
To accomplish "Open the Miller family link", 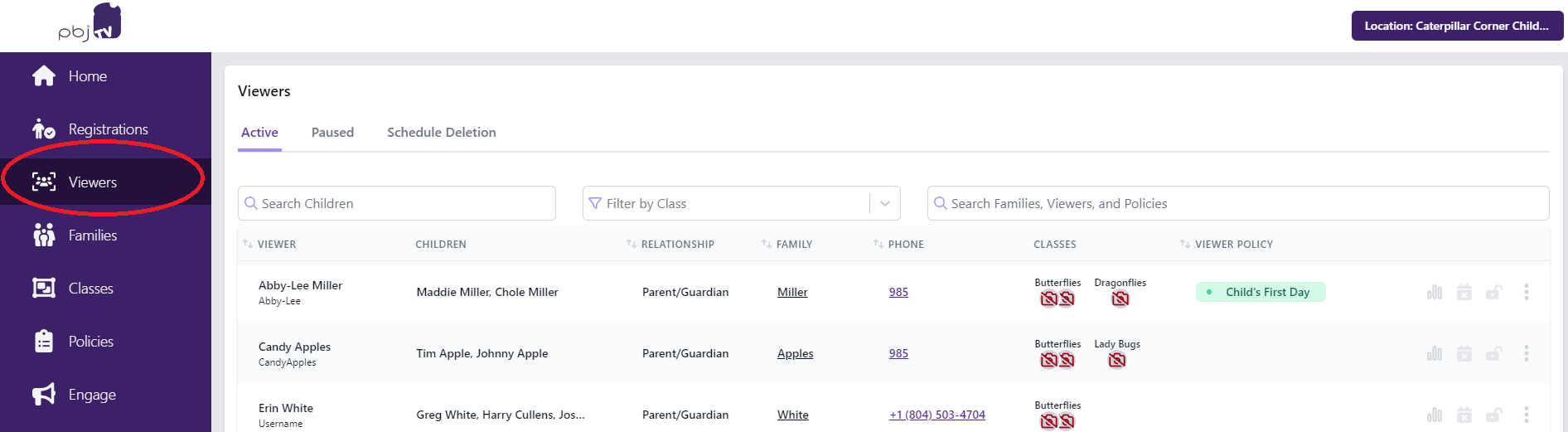I will (792, 292).
